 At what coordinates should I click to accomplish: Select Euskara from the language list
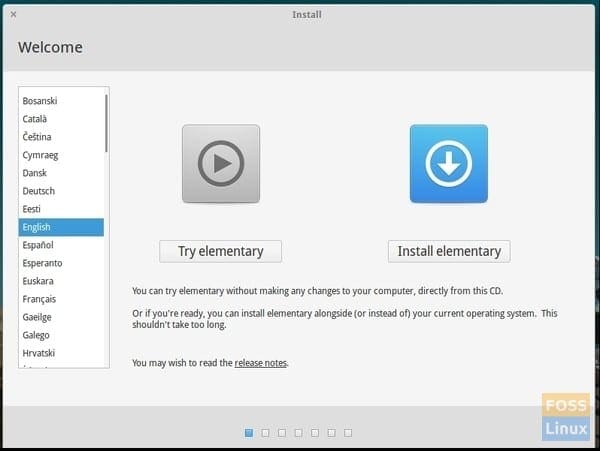[x=61, y=281]
